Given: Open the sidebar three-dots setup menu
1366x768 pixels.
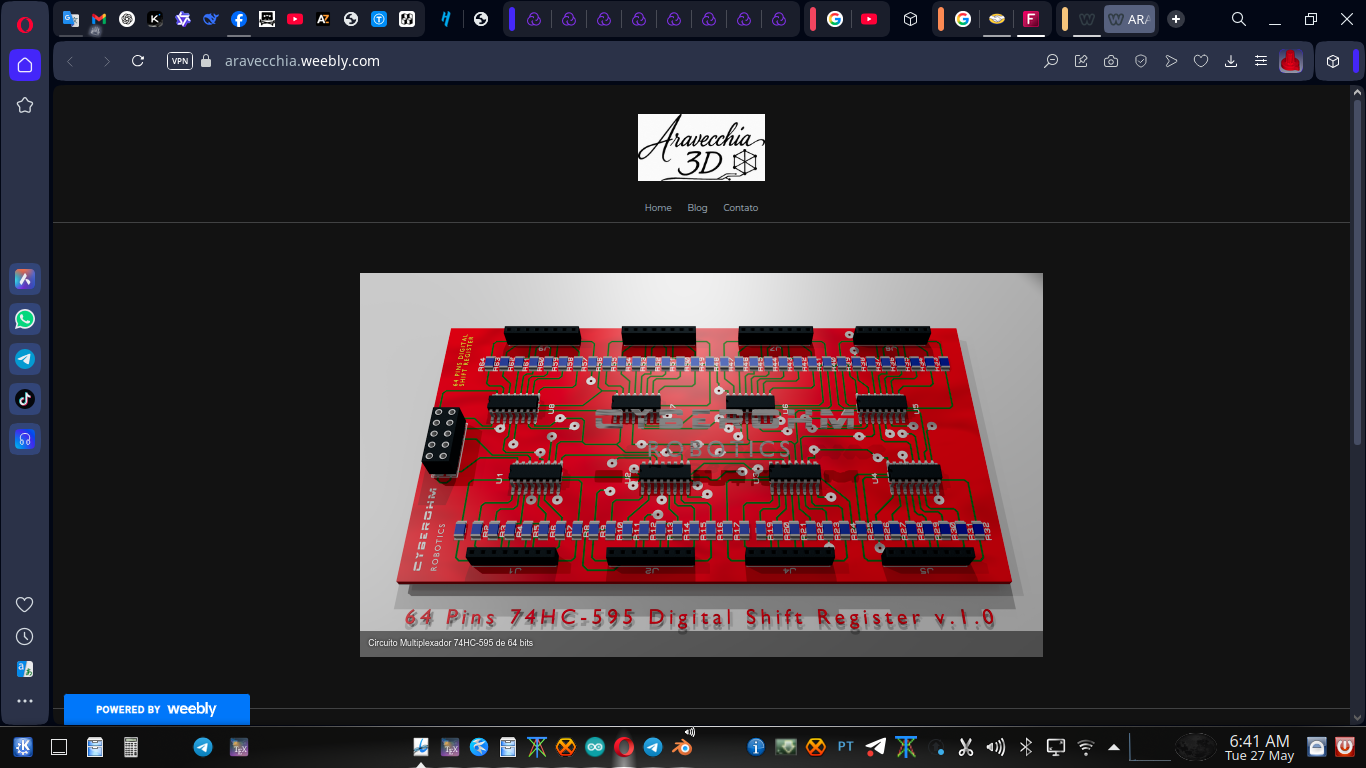Looking at the screenshot, I should [25, 701].
